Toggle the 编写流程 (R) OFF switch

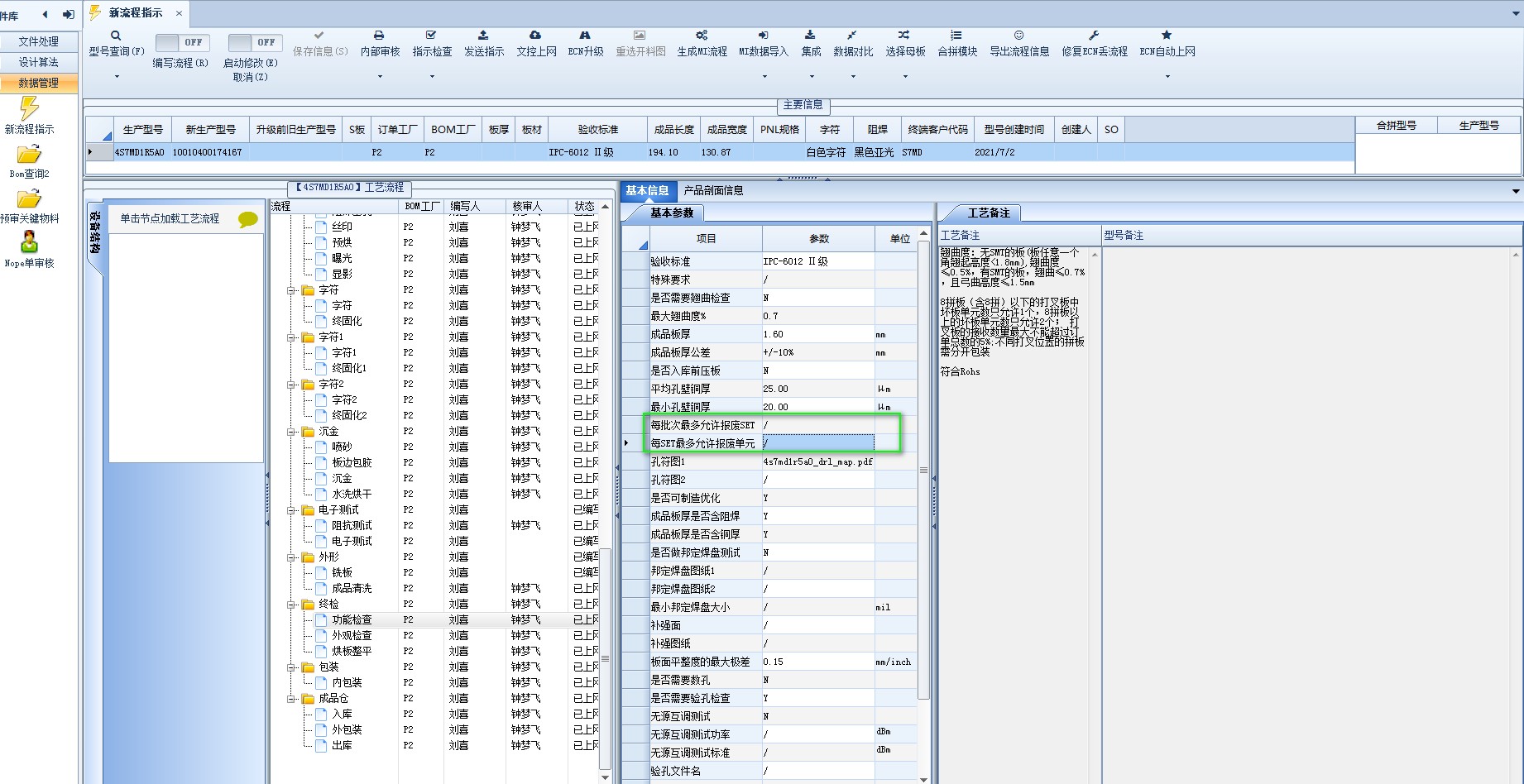pyautogui.click(x=182, y=42)
